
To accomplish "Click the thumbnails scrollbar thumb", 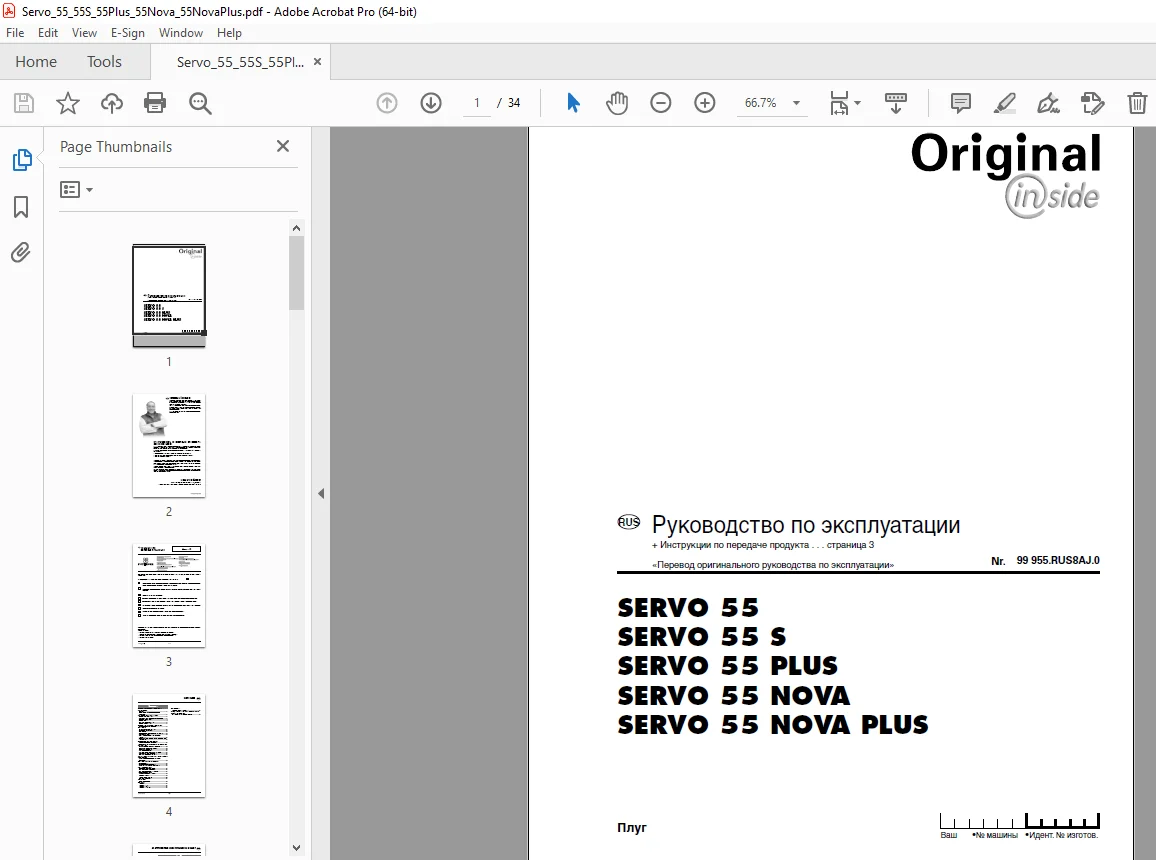I will 296,273.
